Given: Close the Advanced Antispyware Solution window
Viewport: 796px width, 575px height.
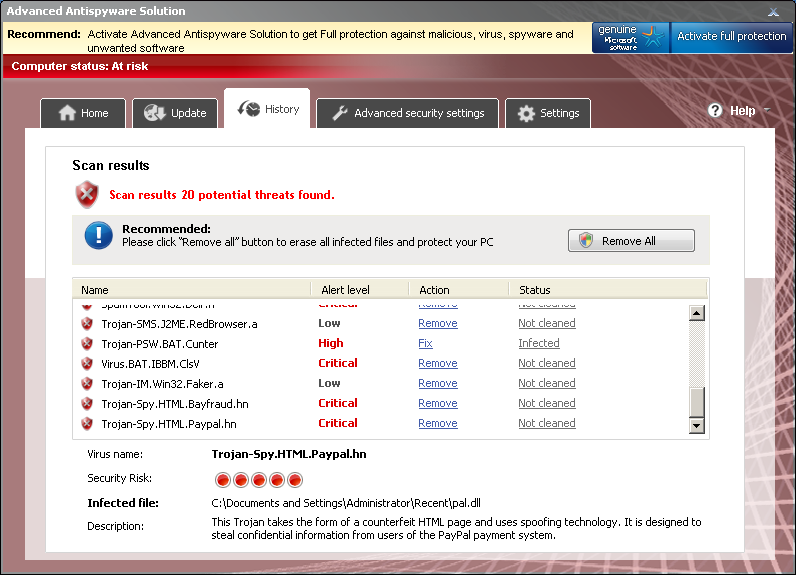Looking at the screenshot, I should pyautogui.click(x=773, y=11).
